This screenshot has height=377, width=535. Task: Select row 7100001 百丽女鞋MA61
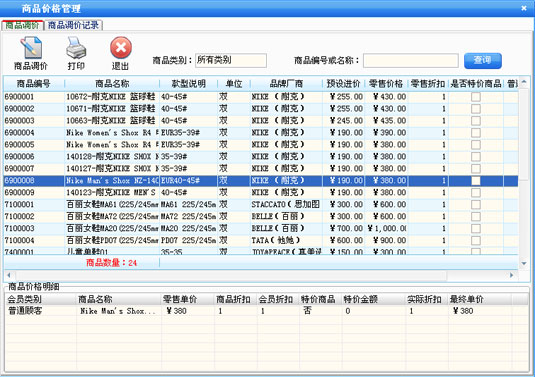261,204
